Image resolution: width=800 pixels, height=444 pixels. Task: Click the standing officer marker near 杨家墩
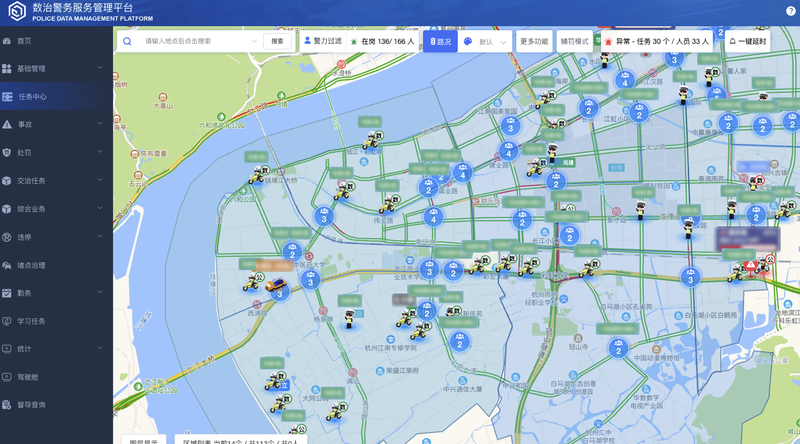click(x=349, y=319)
